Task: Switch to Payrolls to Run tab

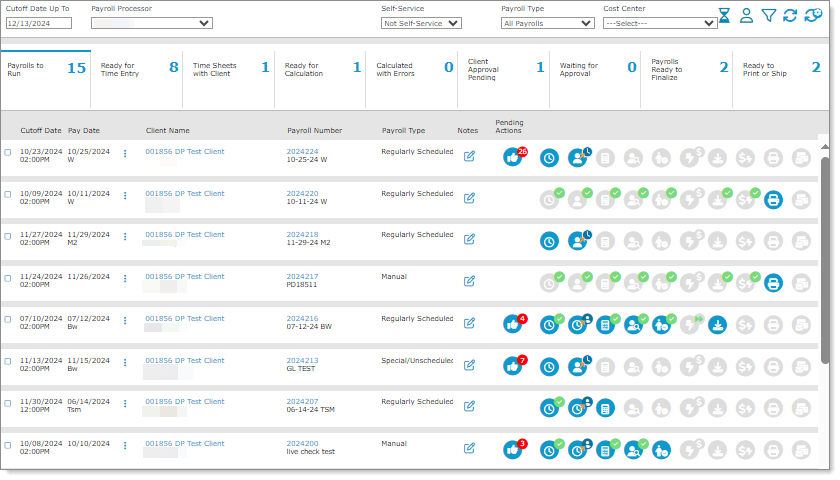Action: click(46, 79)
